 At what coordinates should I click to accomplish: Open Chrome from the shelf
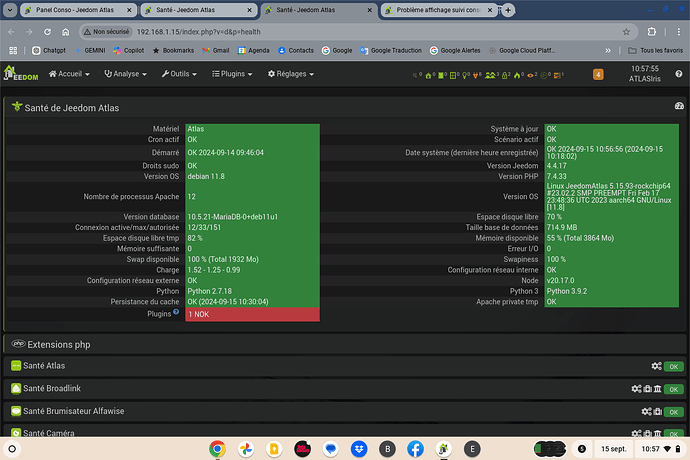[217, 449]
